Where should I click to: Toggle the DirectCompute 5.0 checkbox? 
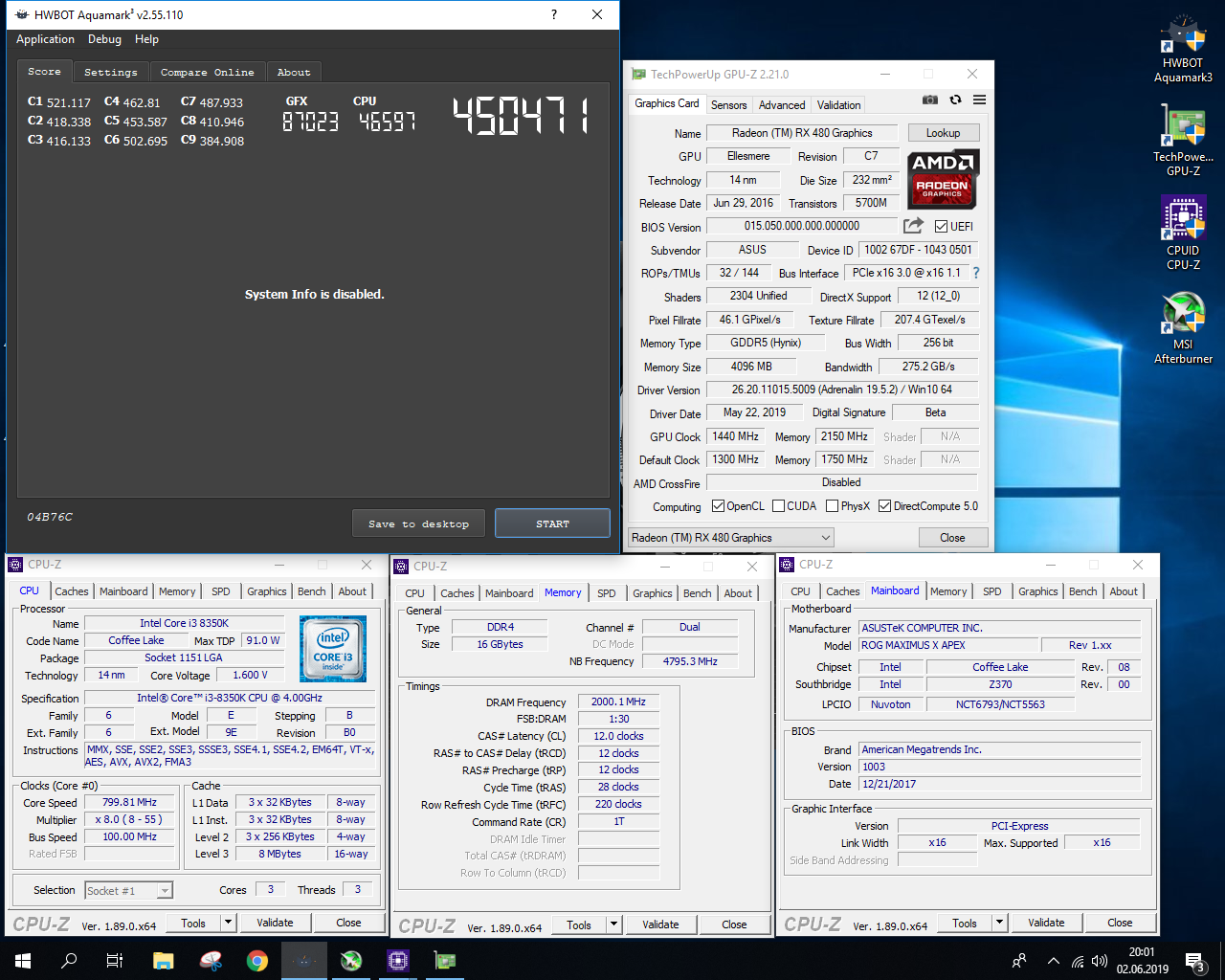click(885, 506)
